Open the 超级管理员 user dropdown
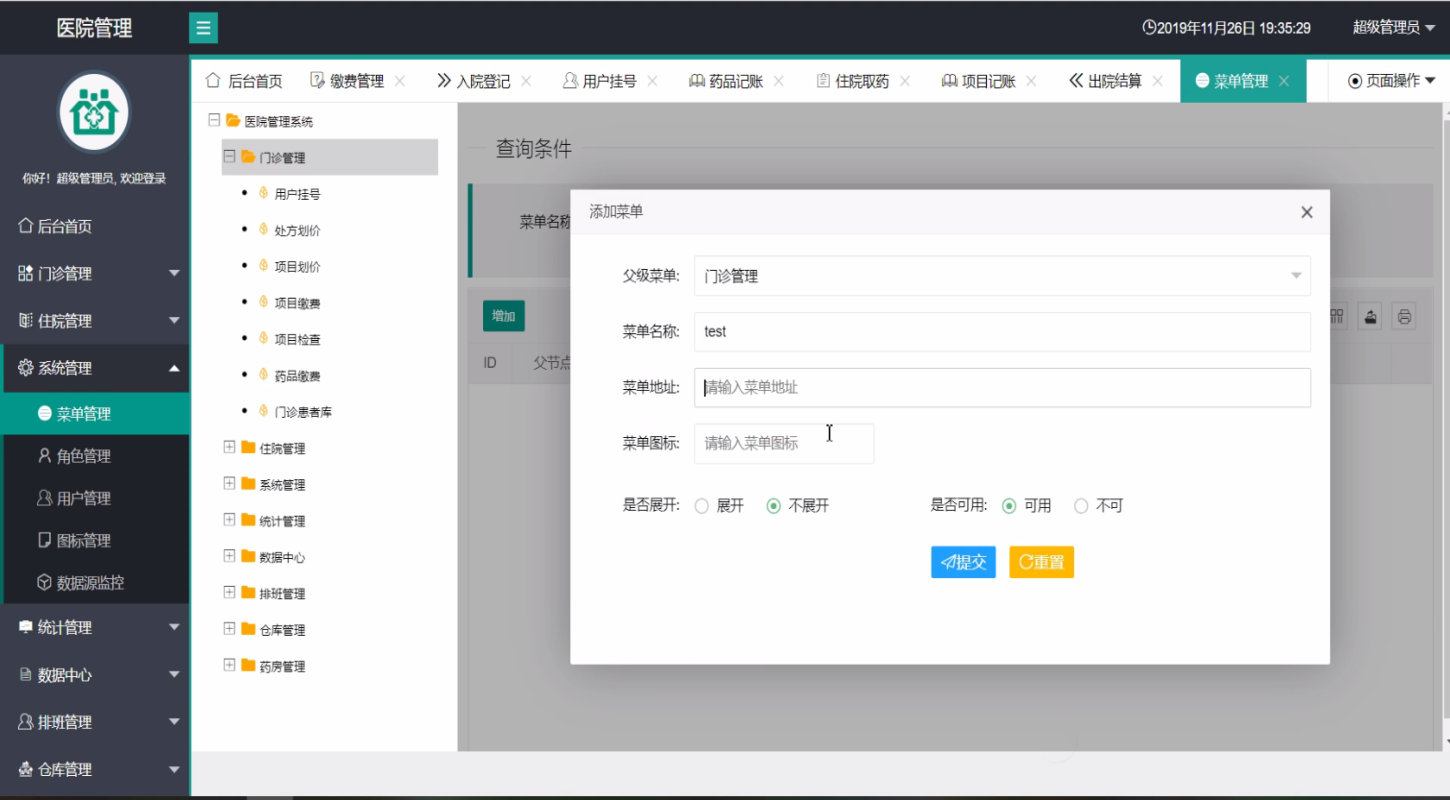Viewport: 1450px width, 800px height. pyautogui.click(x=1394, y=28)
